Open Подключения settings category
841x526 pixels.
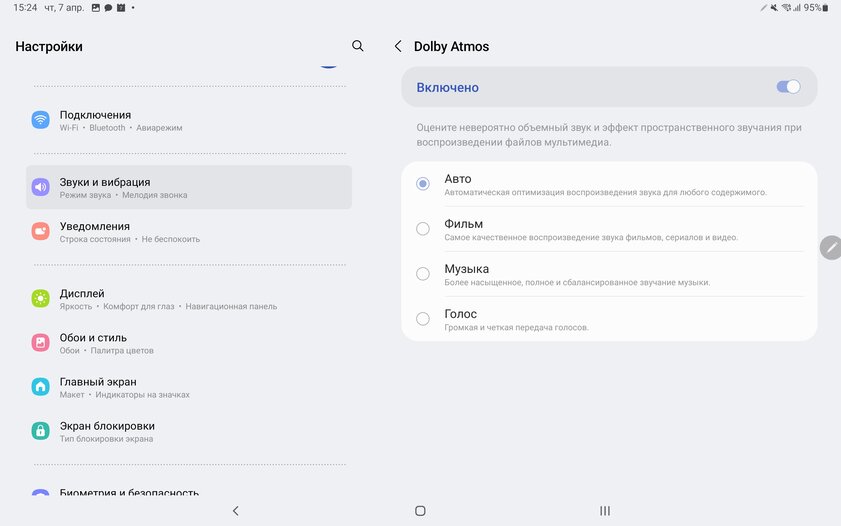pyautogui.click(x=189, y=120)
